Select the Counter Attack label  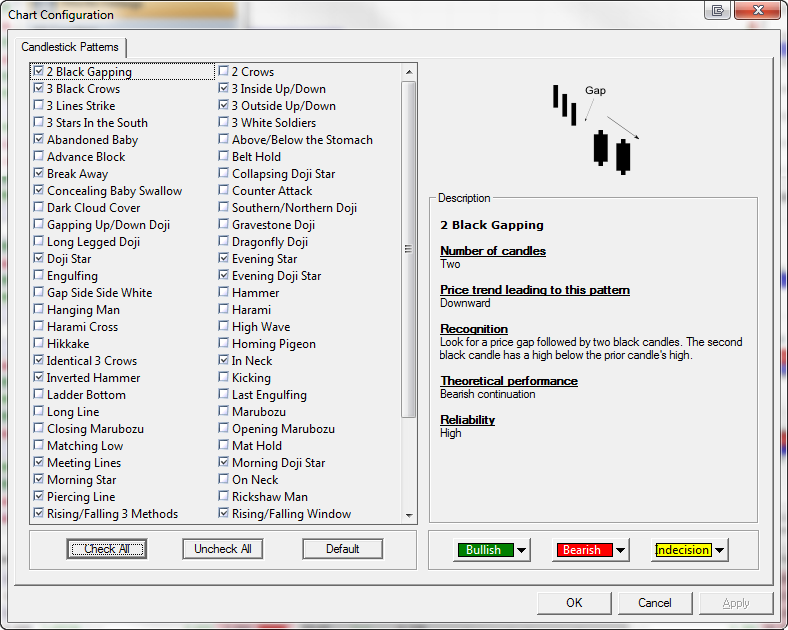[272, 191]
